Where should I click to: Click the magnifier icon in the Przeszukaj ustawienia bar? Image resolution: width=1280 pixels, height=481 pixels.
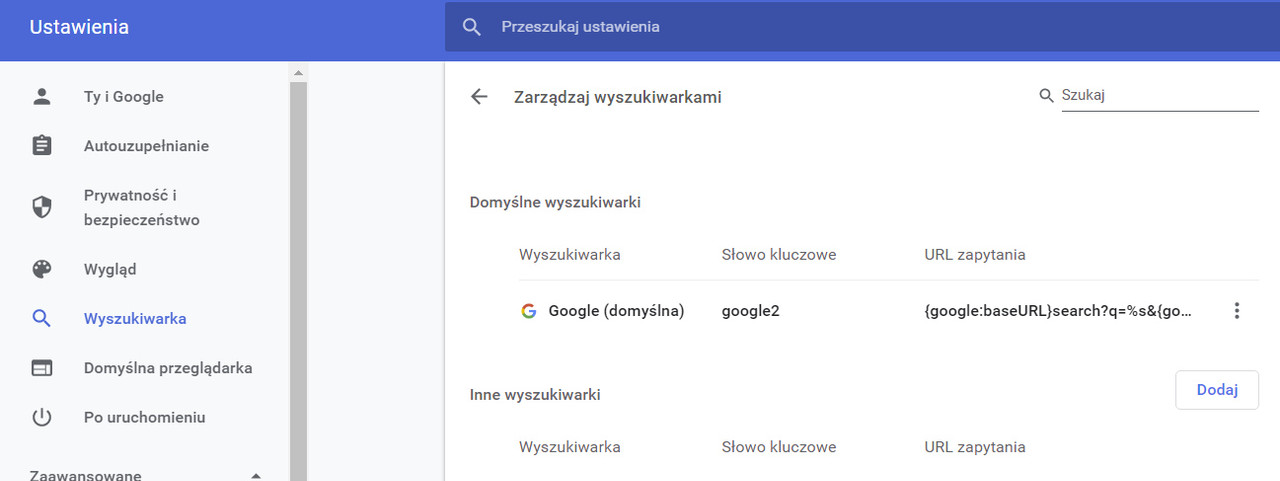tap(472, 27)
